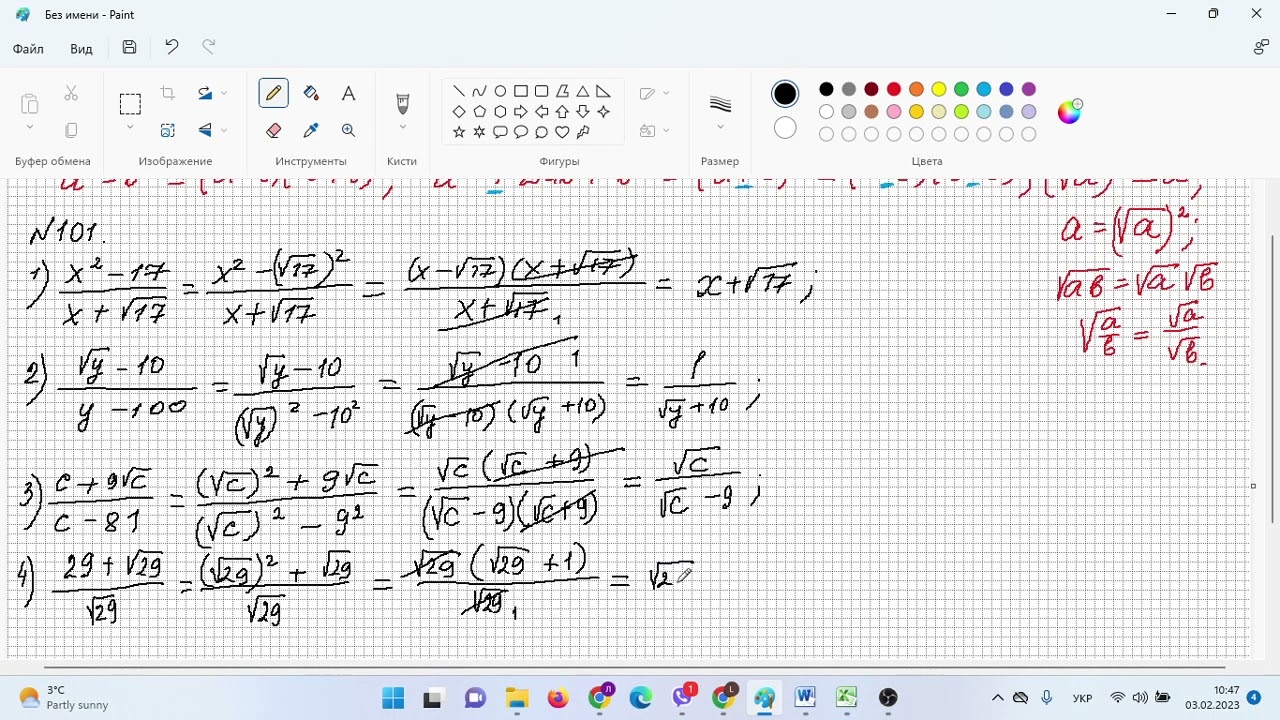Expand the Paste options arrow
Viewport: 1280px width, 720px height.
(29, 128)
